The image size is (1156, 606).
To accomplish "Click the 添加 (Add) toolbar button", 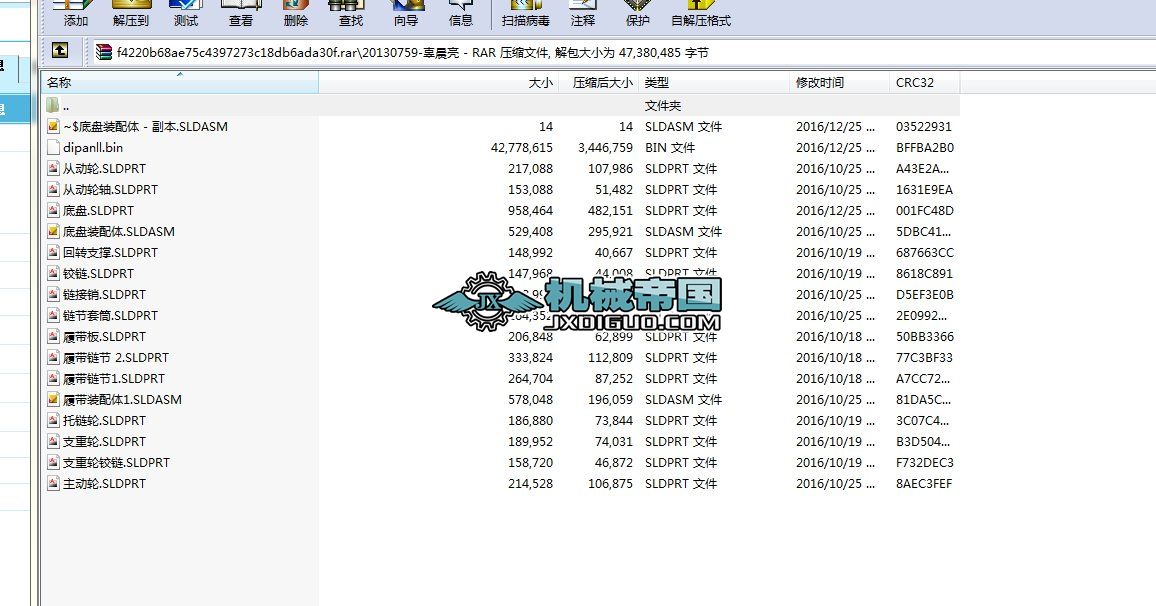I will click(x=75, y=14).
